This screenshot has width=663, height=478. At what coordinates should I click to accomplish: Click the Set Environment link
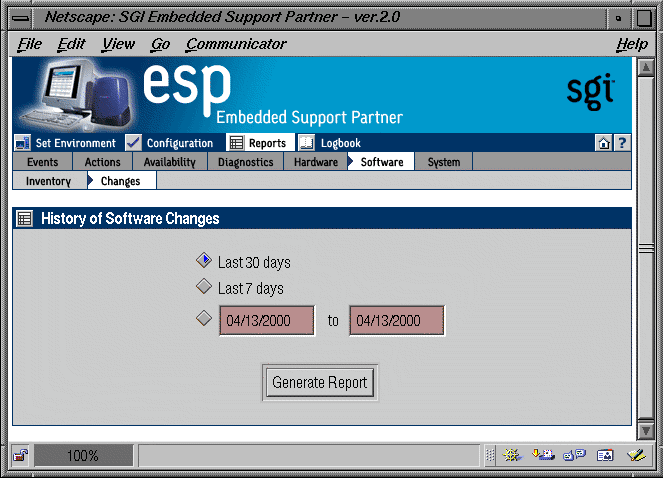(x=76, y=143)
